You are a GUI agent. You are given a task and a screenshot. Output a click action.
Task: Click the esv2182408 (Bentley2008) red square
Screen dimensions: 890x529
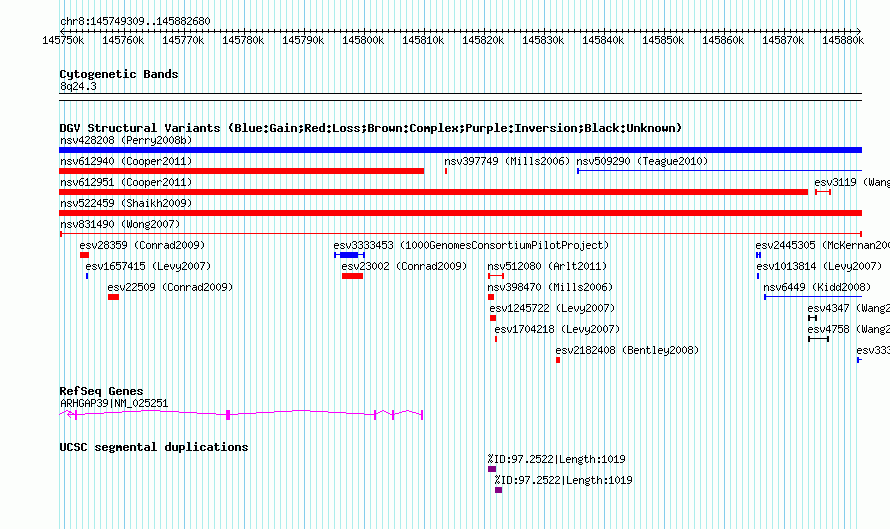pos(558,360)
